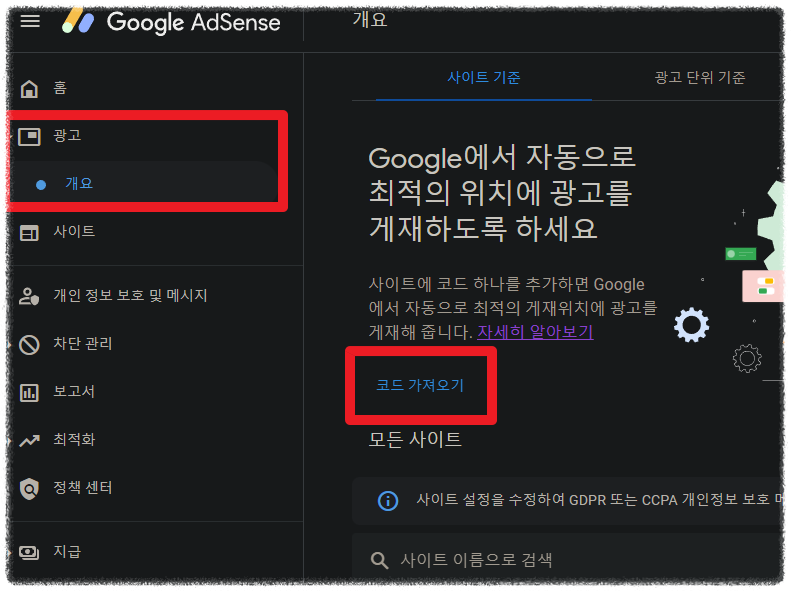The image size is (791, 591).
Task: Switch to the 광고 단위 기준 tab
Action: [x=700, y=78]
